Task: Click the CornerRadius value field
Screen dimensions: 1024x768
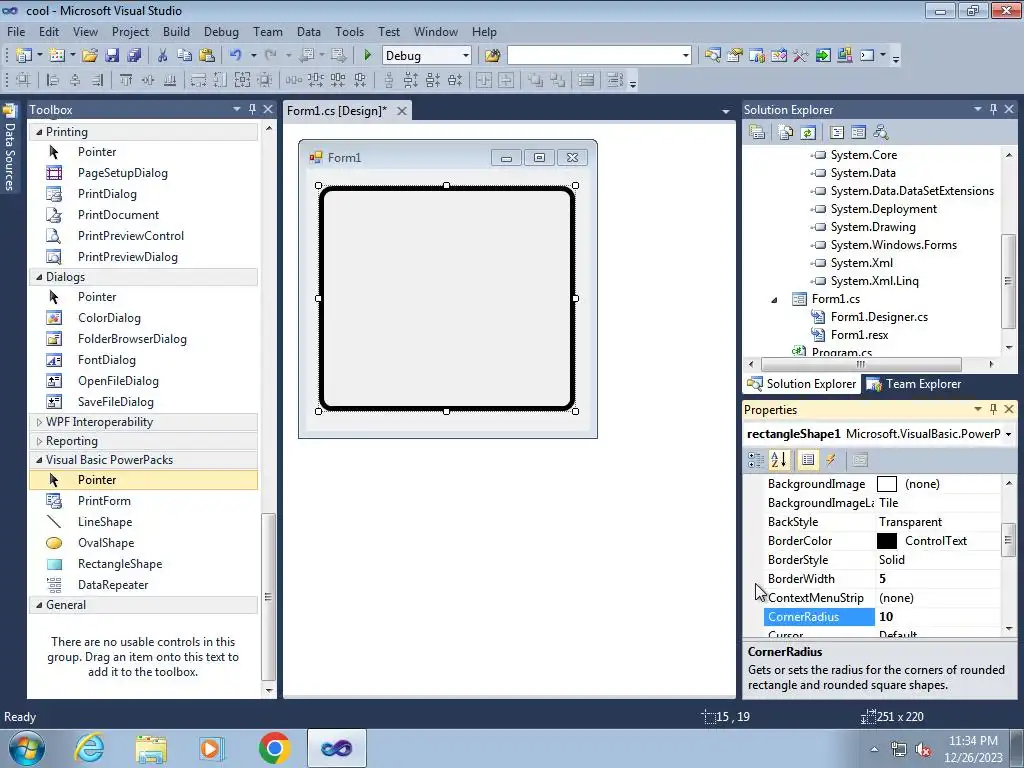Action: coord(937,616)
